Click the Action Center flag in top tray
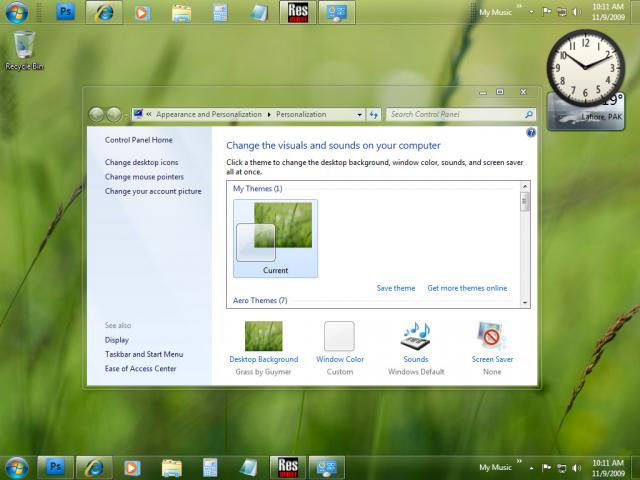 pyautogui.click(x=546, y=12)
